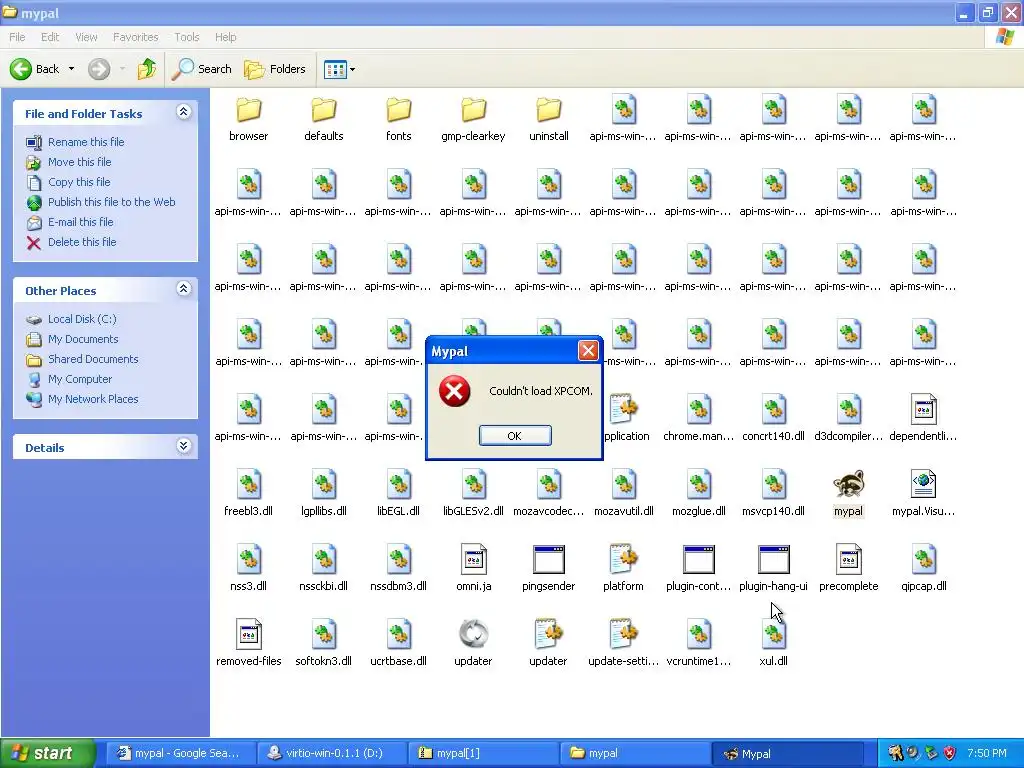Select the defaults folder
This screenshot has width=1024, height=768.
click(x=323, y=120)
